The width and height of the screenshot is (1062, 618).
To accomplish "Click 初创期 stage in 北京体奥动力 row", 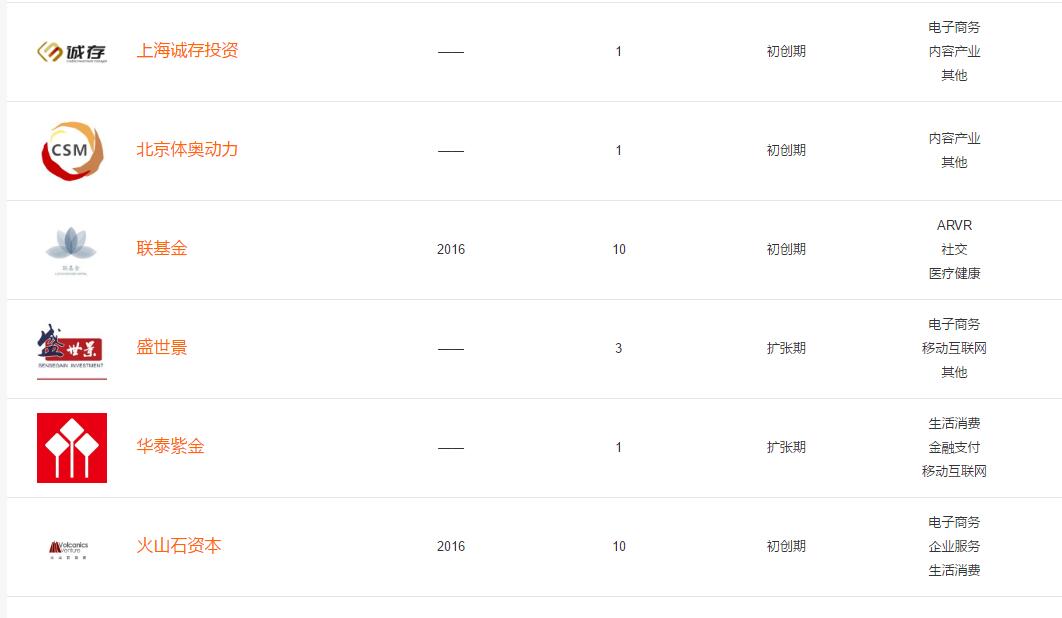I will coord(786,150).
